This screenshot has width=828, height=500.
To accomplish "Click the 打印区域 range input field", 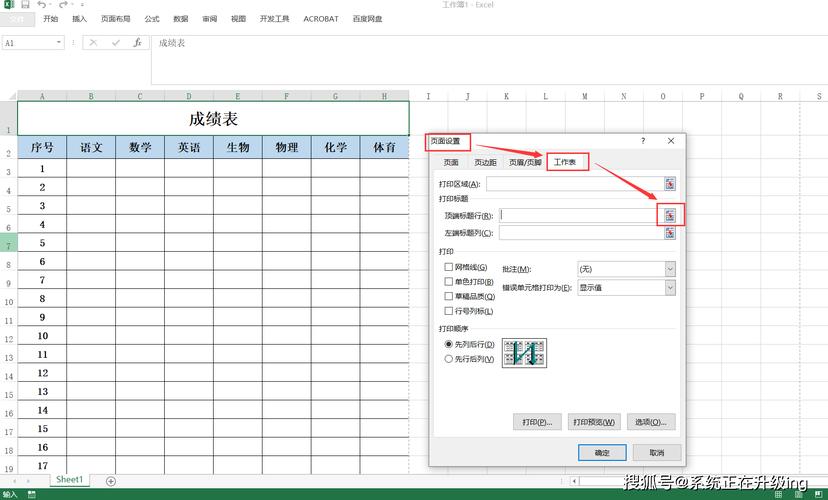I will 575,184.
